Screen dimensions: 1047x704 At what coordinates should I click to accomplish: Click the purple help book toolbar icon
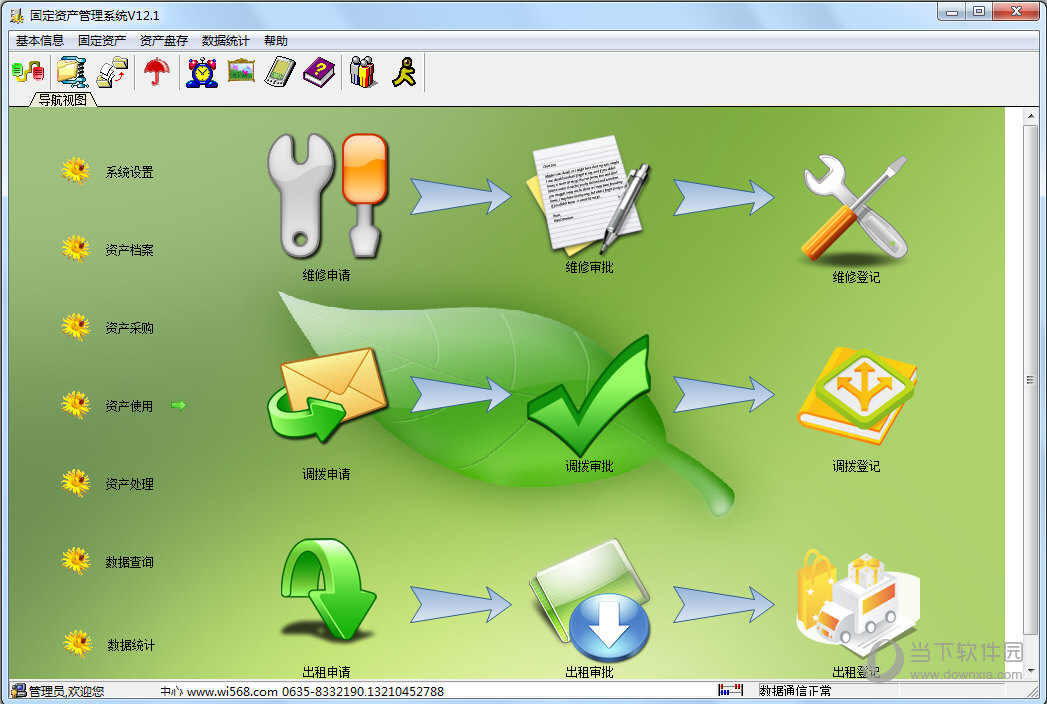click(x=319, y=71)
